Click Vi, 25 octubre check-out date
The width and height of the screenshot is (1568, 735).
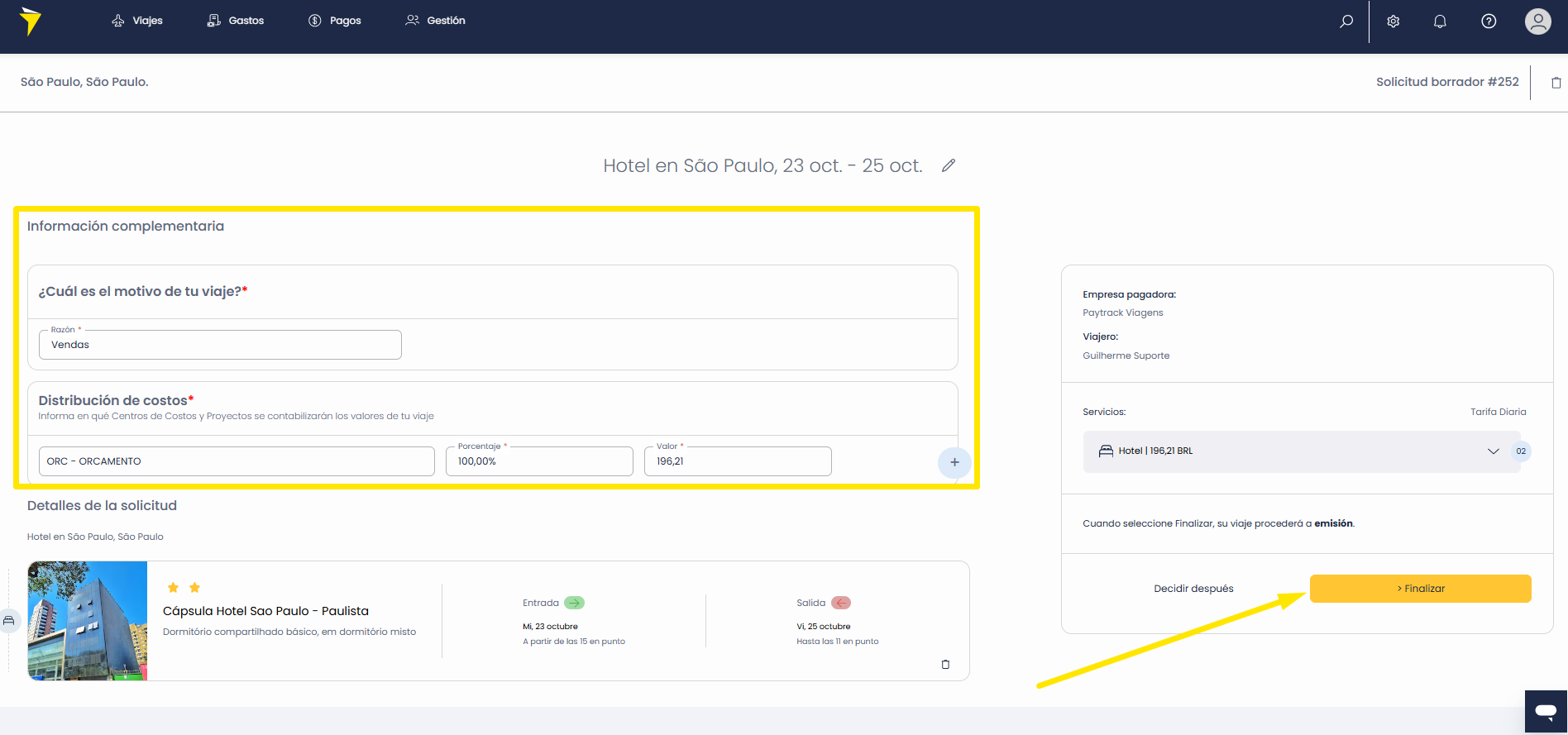[x=824, y=627]
